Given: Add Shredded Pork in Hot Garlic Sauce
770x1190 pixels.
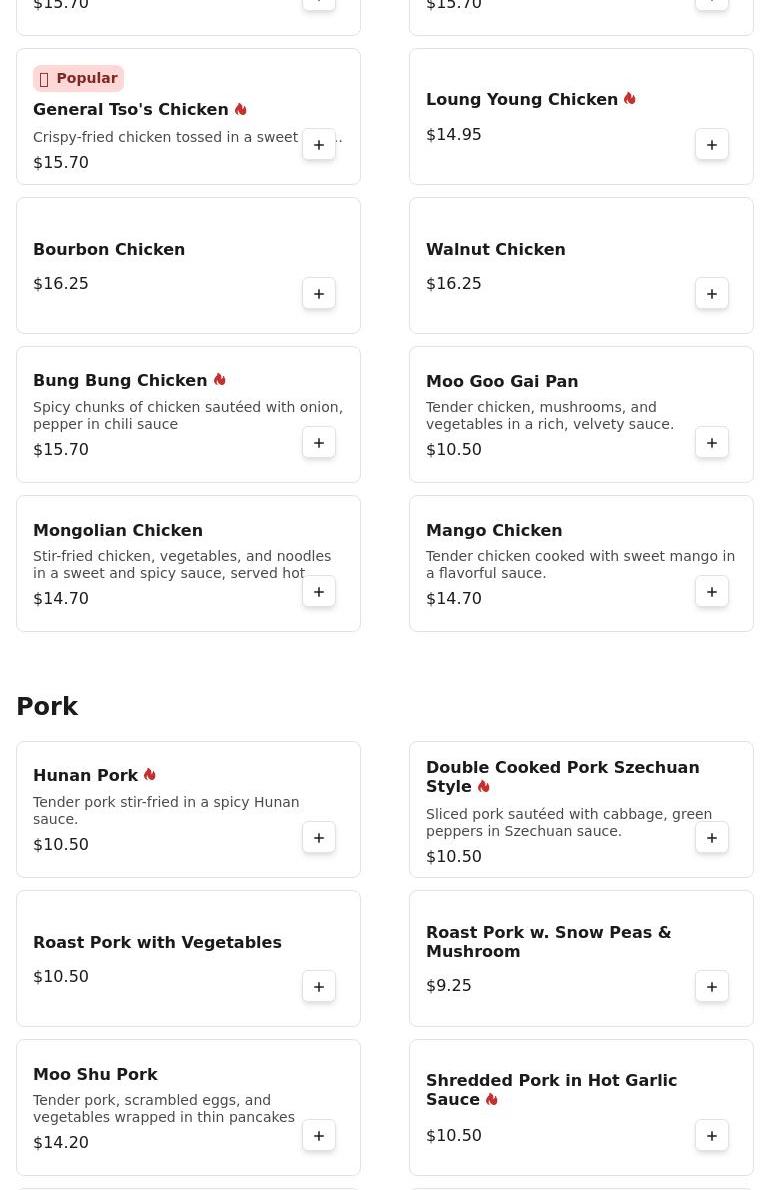Looking at the screenshot, I should 712,1136.
